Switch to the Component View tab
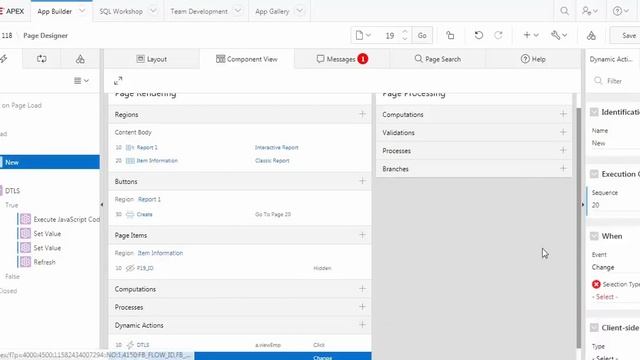Image resolution: width=640 pixels, height=360 pixels. coord(247,59)
